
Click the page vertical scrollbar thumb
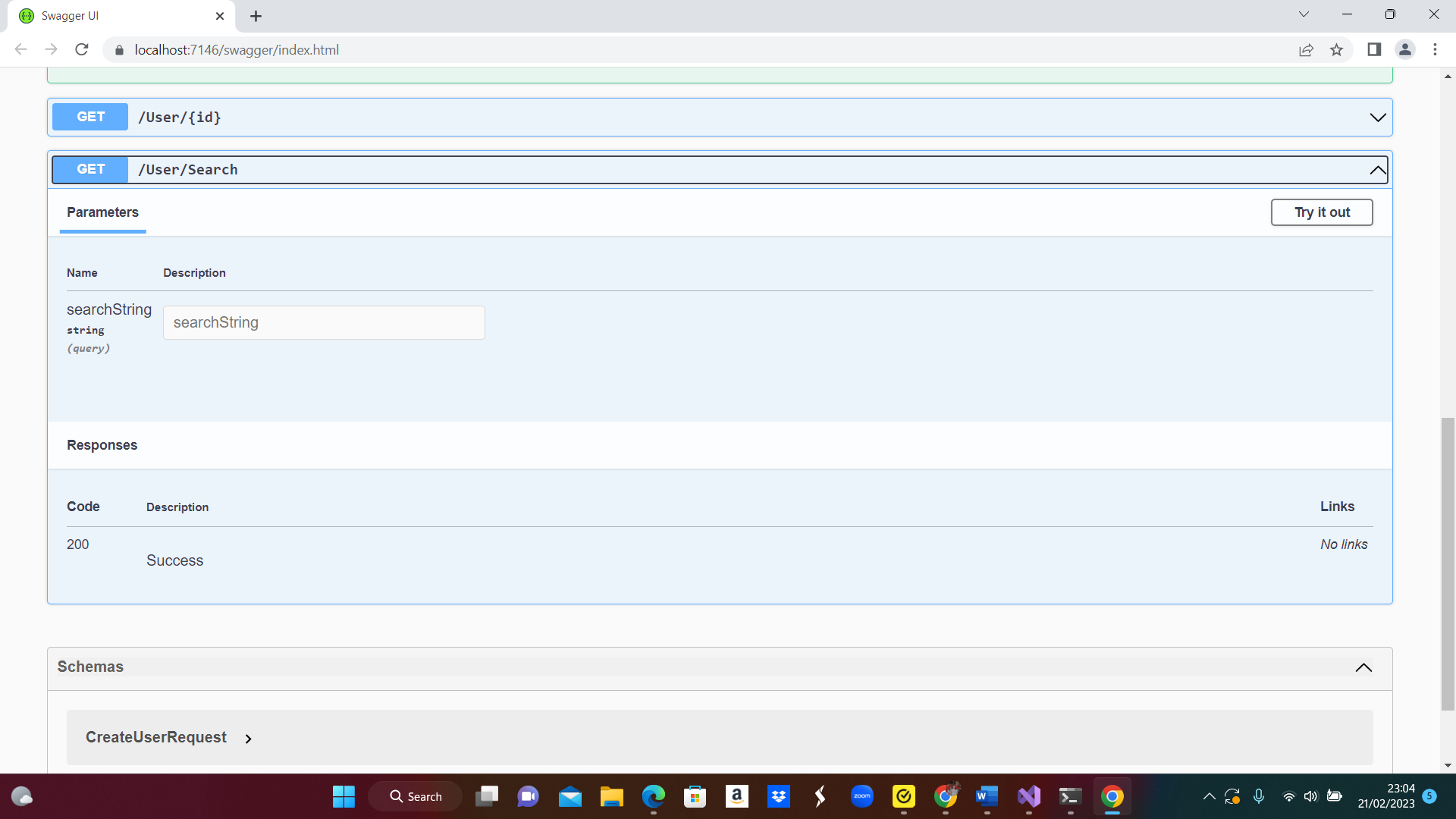click(x=1448, y=563)
